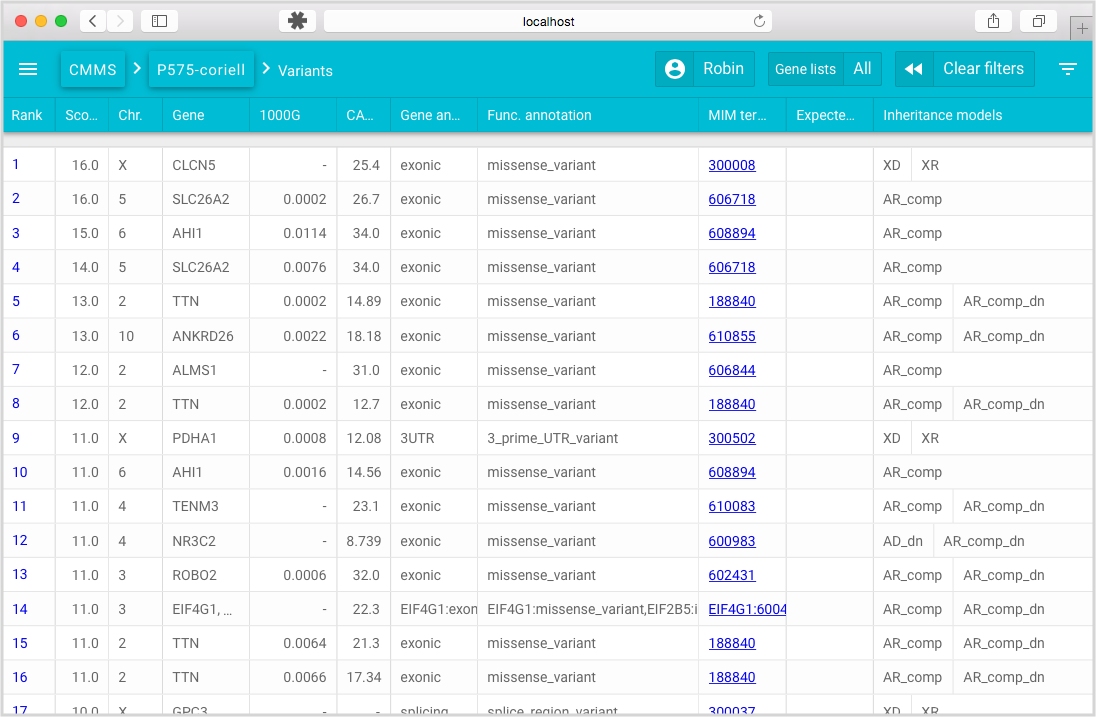Open variant rank 9
This screenshot has width=1096, height=717.
(16, 438)
